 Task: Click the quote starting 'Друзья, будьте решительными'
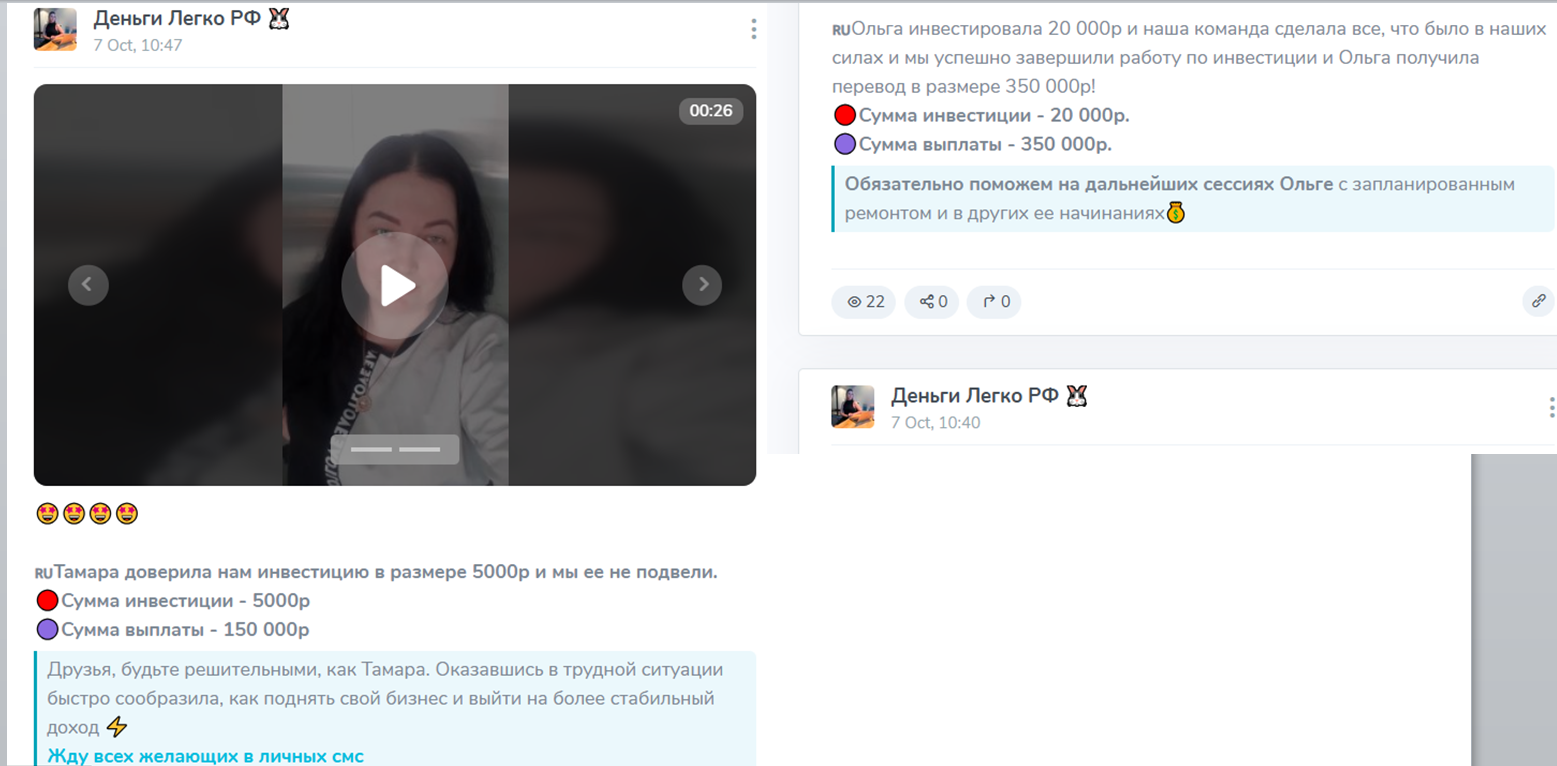click(395, 708)
